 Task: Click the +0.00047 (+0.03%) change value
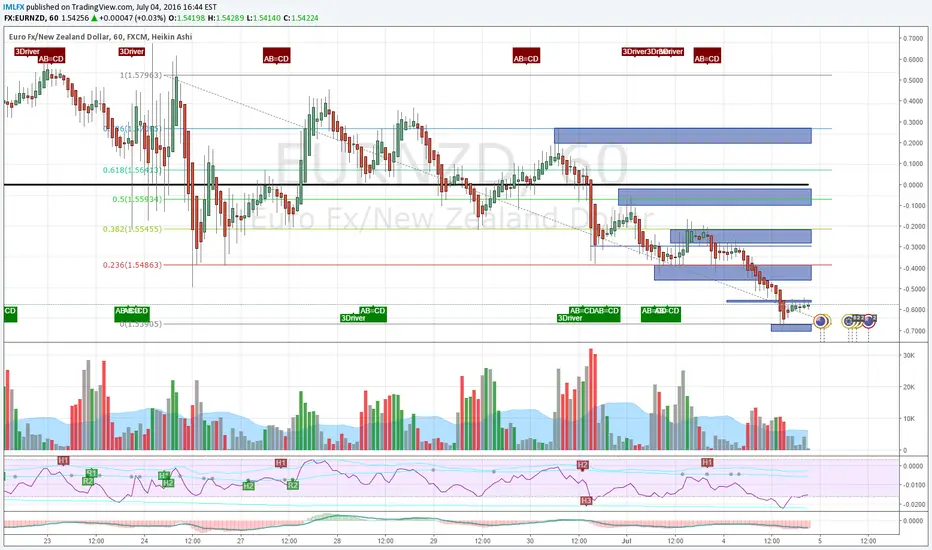pos(133,18)
